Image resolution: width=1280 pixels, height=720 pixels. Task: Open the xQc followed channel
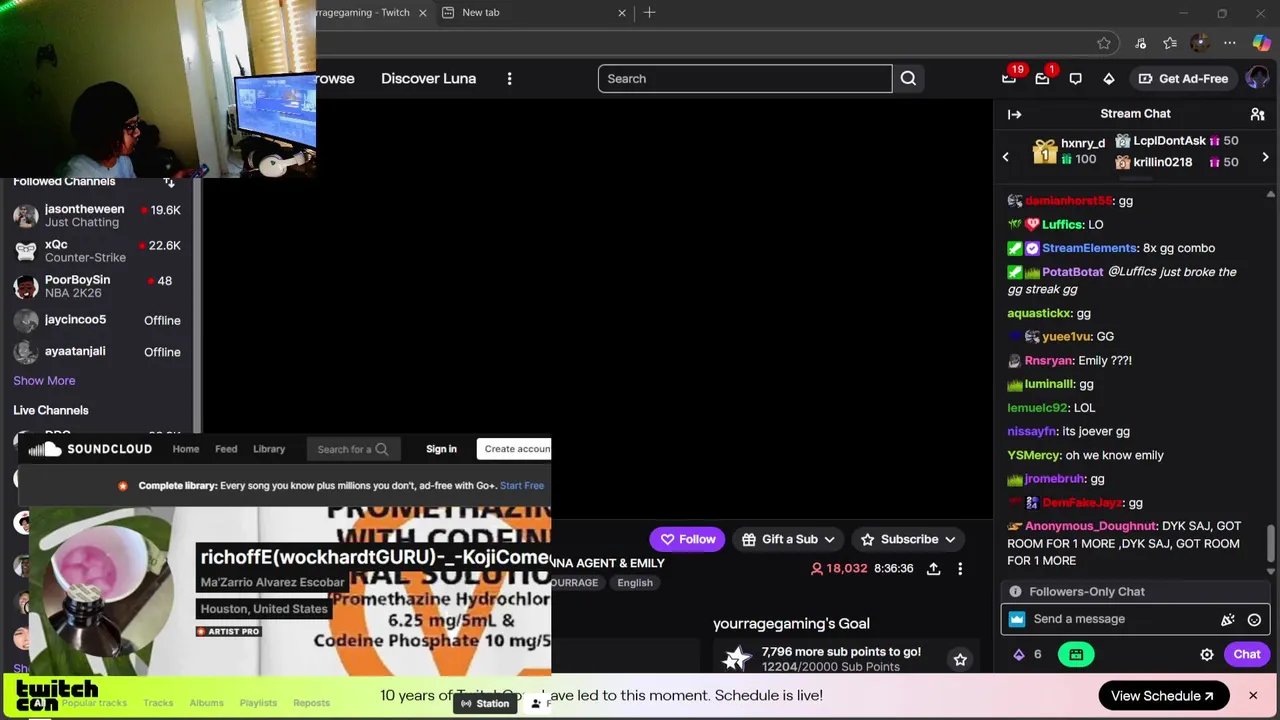(98, 250)
